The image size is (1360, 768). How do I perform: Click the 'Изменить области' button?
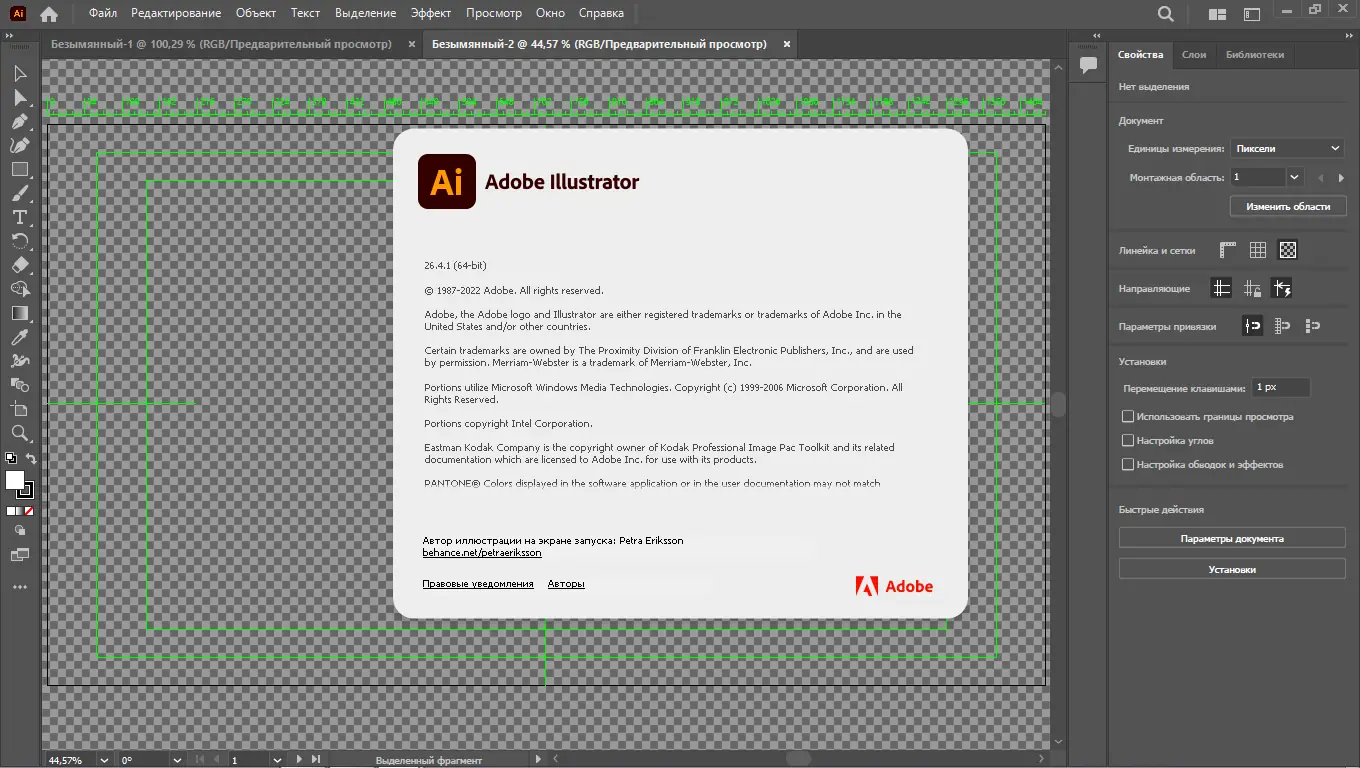click(1288, 206)
